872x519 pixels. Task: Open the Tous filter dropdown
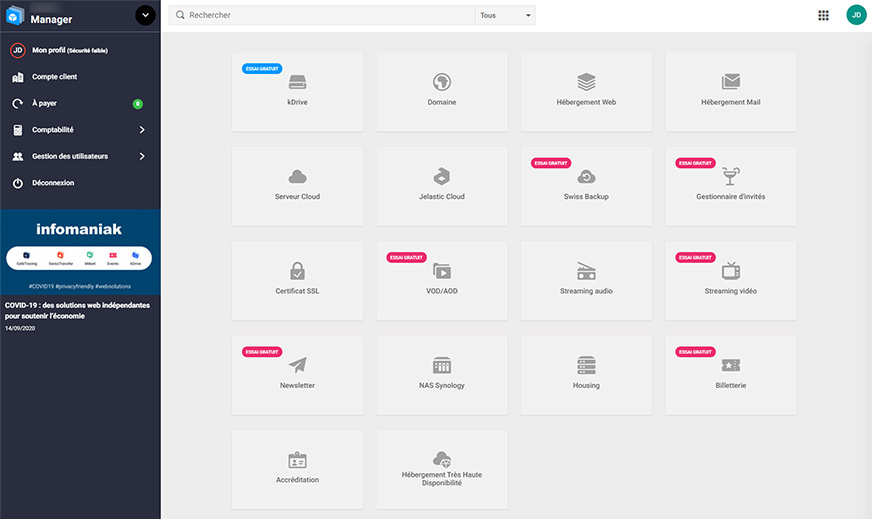point(505,16)
